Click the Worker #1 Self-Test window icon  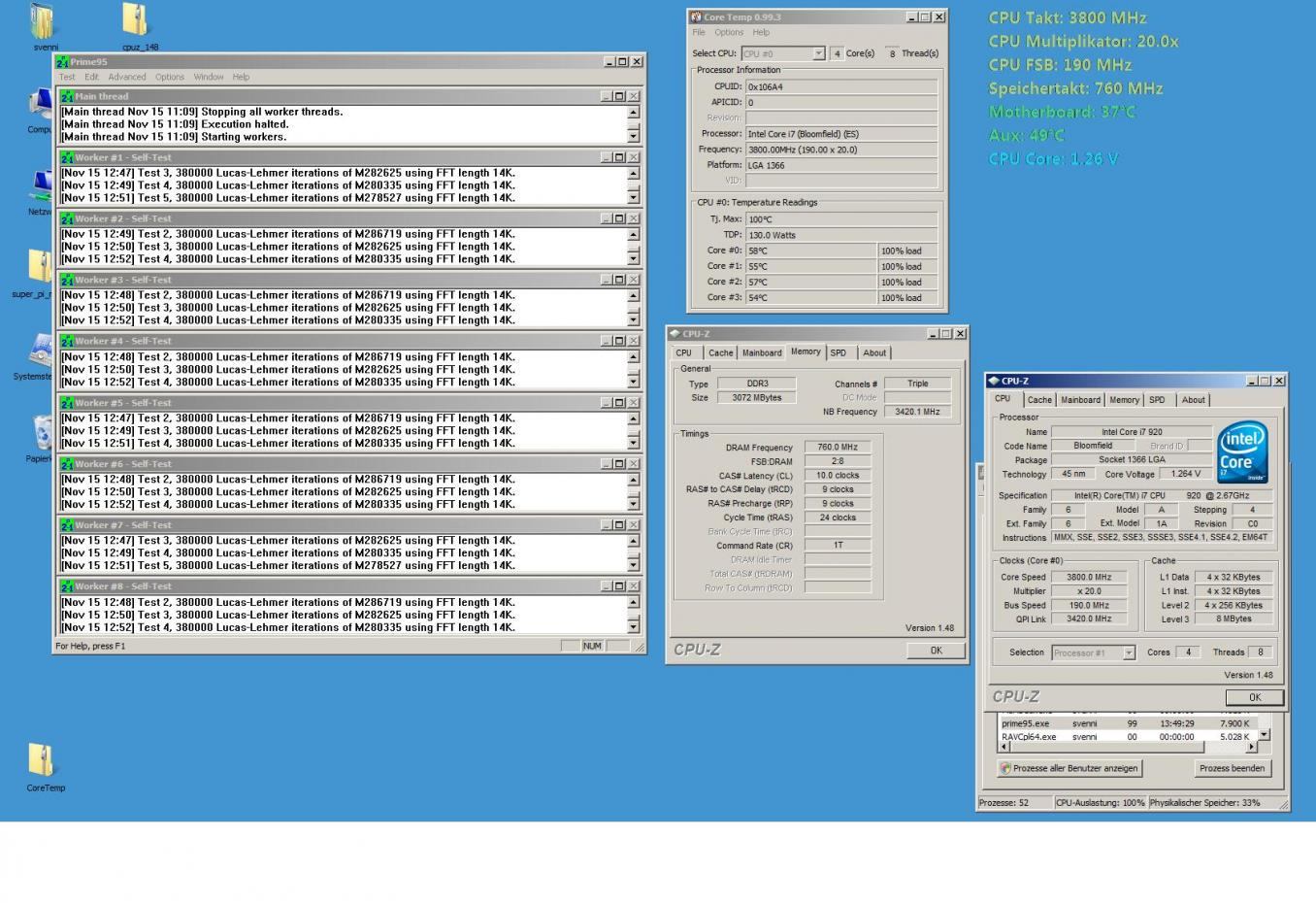pyautogui.click(x=67, y=157)
